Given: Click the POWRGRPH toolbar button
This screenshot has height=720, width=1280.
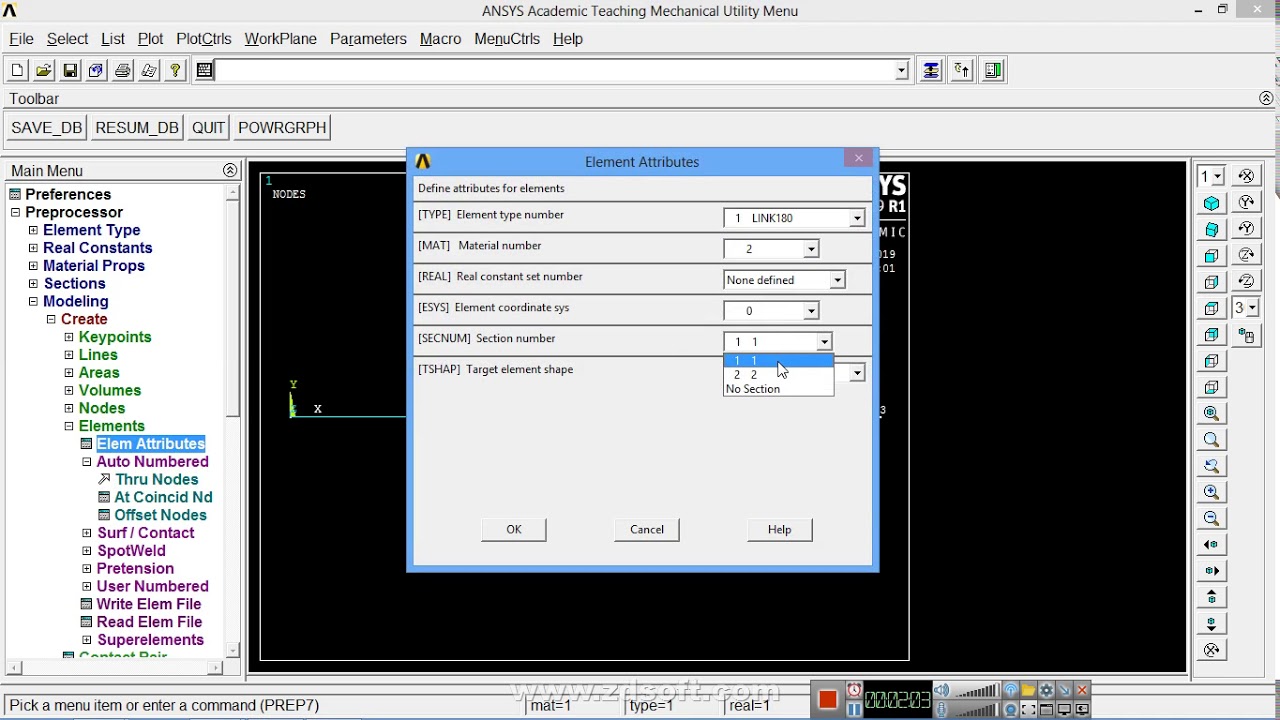Looking at the screenshot, I should tap(282, 128).
